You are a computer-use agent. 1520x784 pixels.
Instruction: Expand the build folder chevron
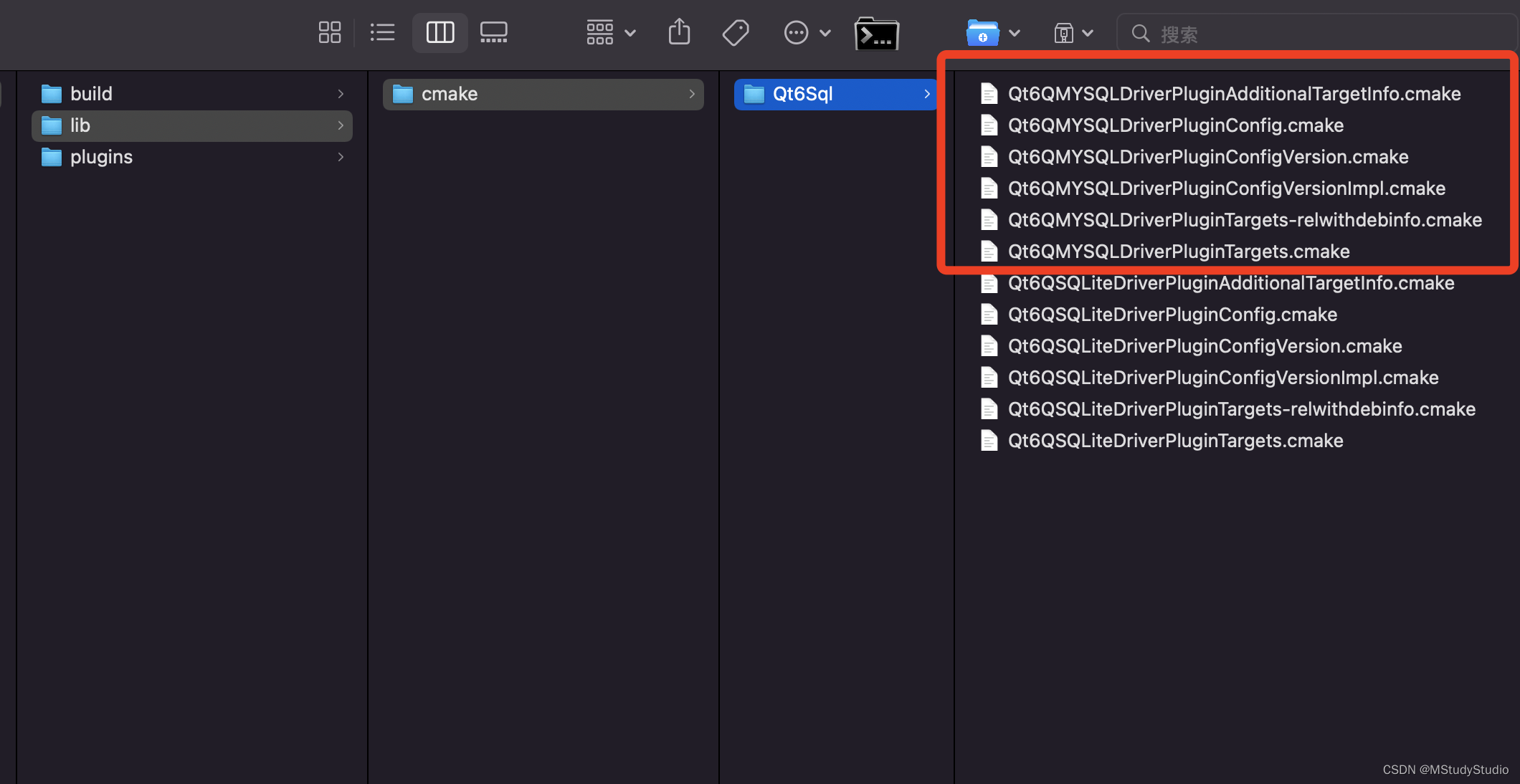(x=341, y=94)
